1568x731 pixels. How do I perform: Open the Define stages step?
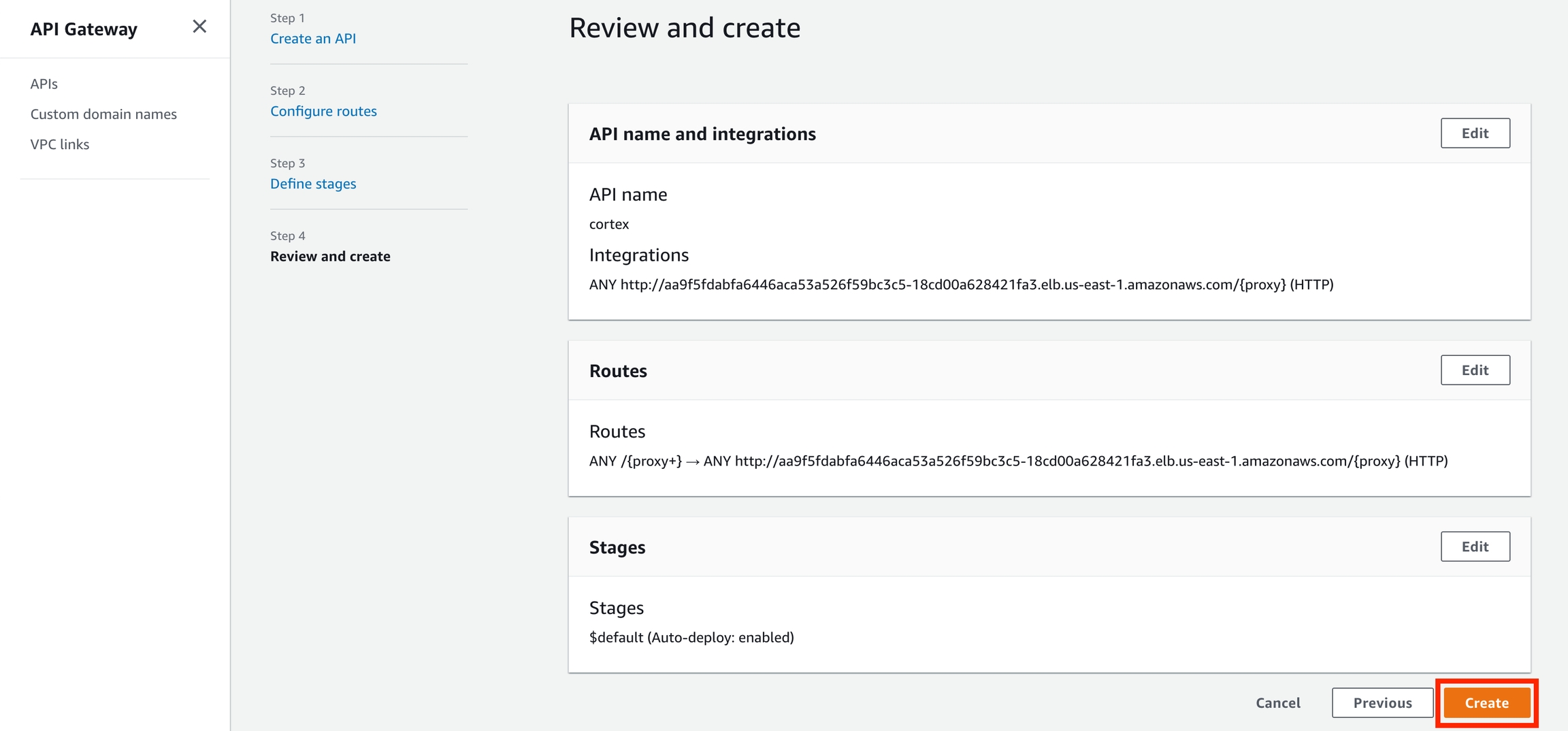313,184
